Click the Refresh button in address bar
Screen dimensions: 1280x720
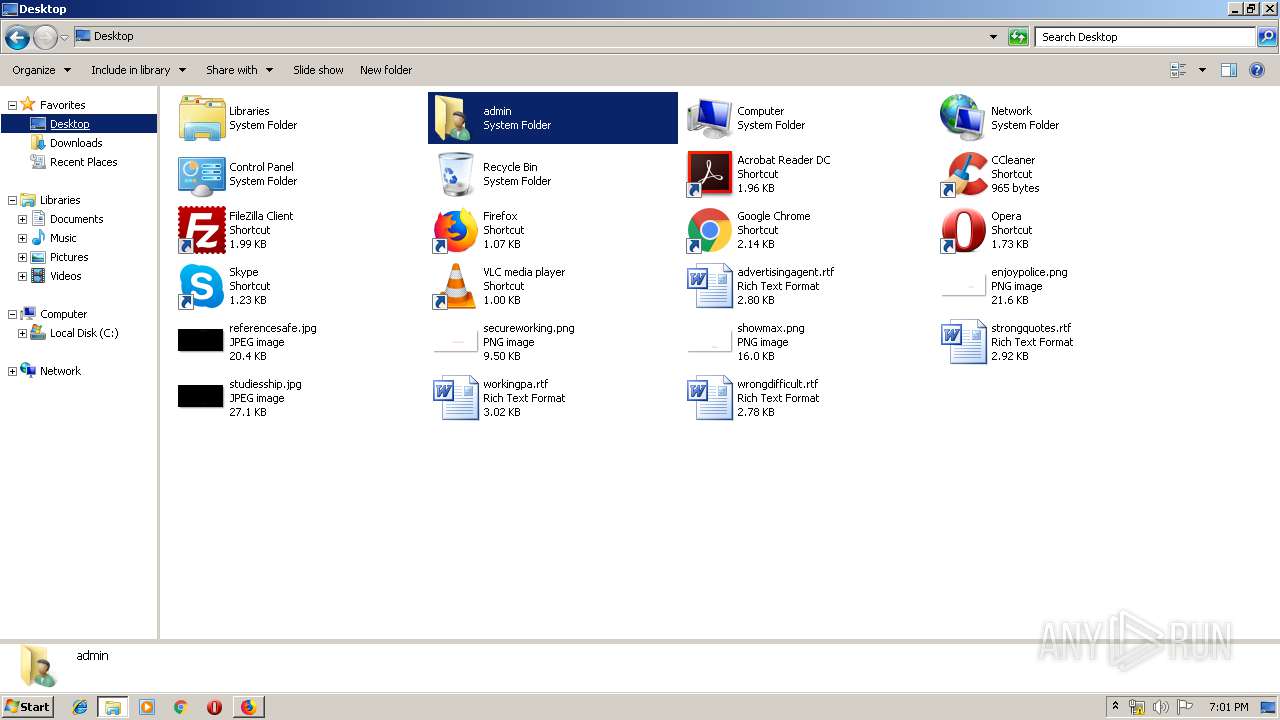coord(1018,37)
